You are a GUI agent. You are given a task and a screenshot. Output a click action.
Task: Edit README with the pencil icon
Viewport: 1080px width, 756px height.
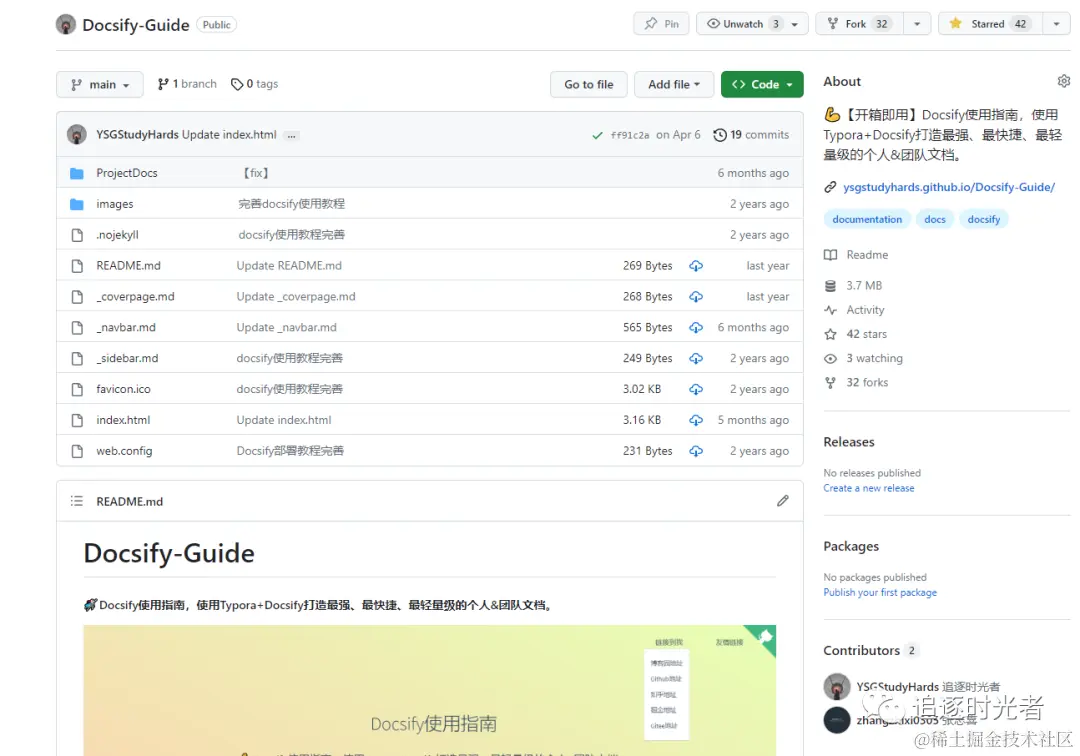coord(782,501)
